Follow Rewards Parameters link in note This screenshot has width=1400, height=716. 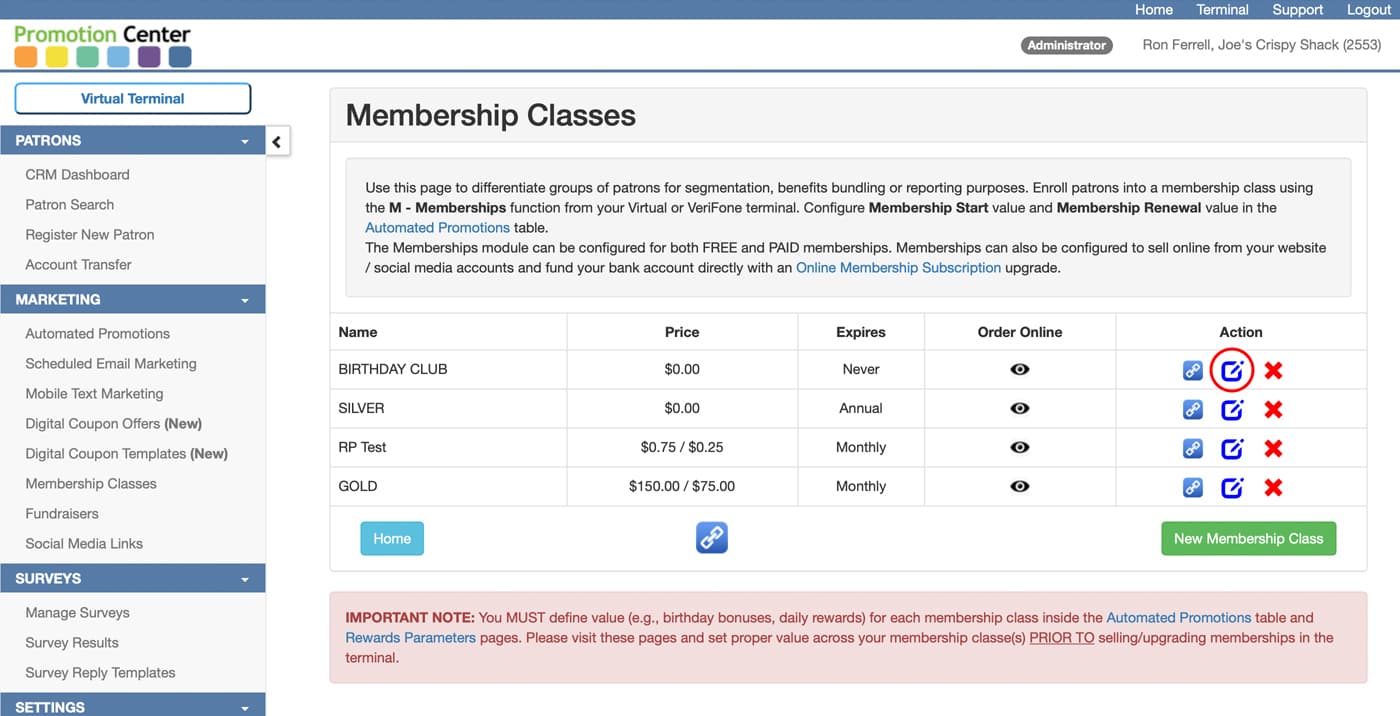click(410, 637)
